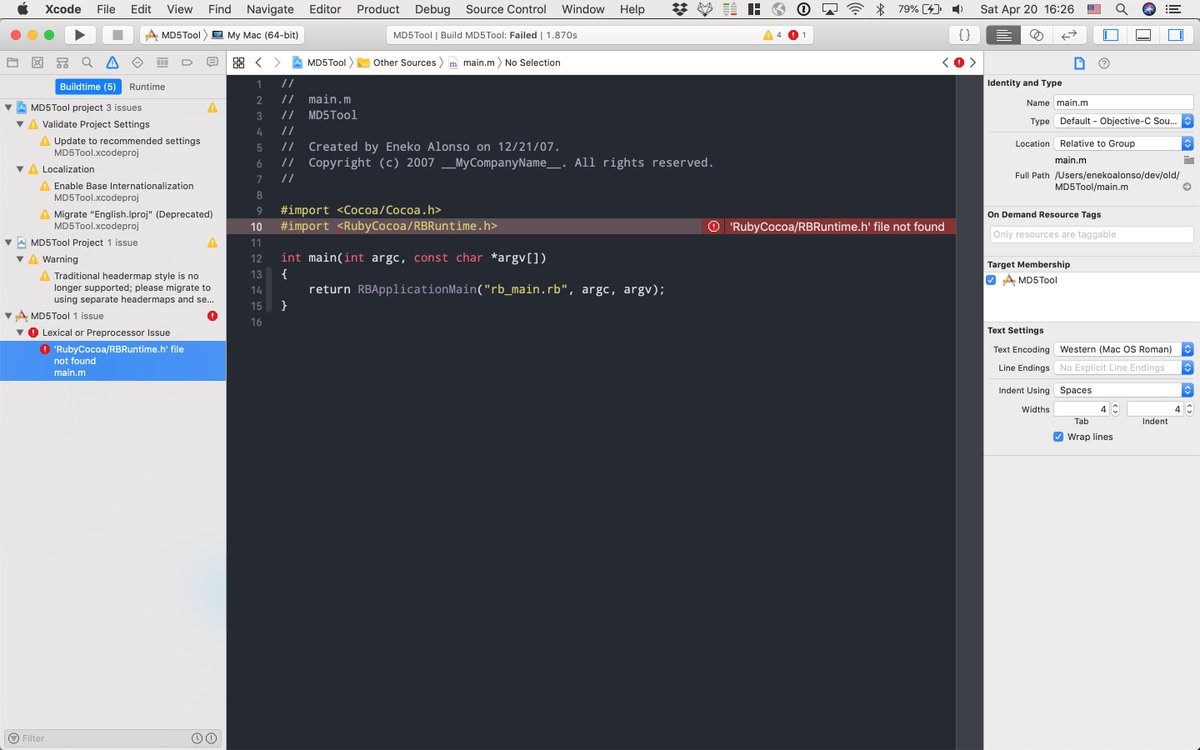Collapse the Warning group
Viewport: 1200px width, 750px height.
pyautogui.click(x=20, y=259)
